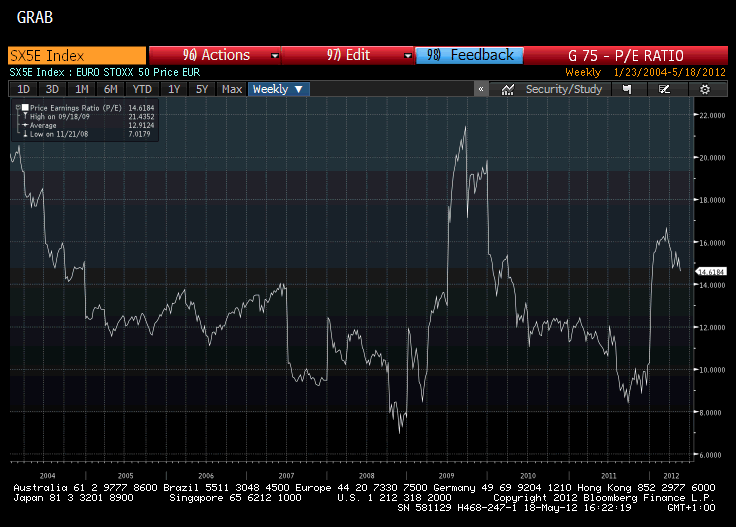This screenshot has width=736, height=527.
Task: Click the legend average value 12.9124
Action: click(141, 125)
